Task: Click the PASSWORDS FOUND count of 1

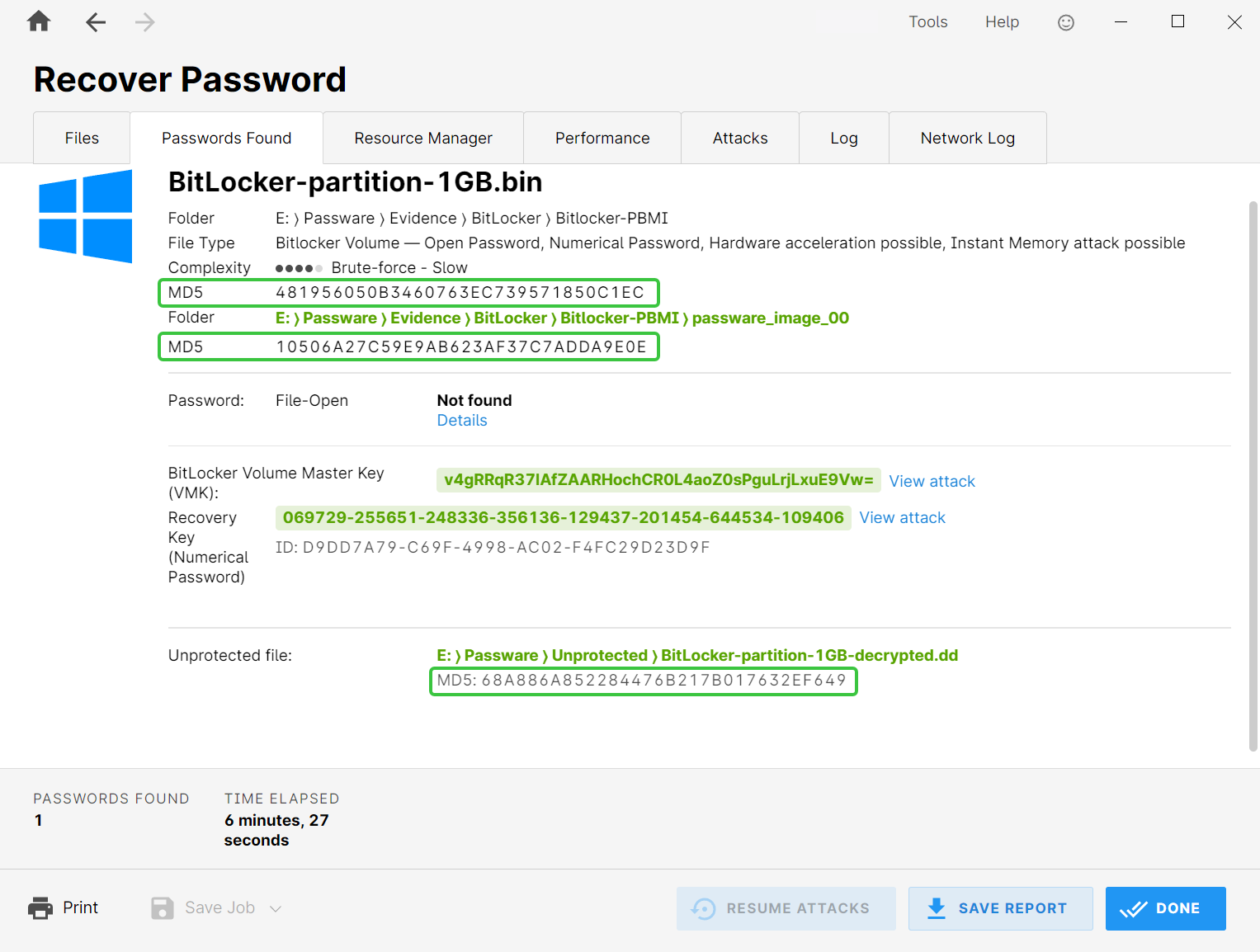Action: [38, 820]
